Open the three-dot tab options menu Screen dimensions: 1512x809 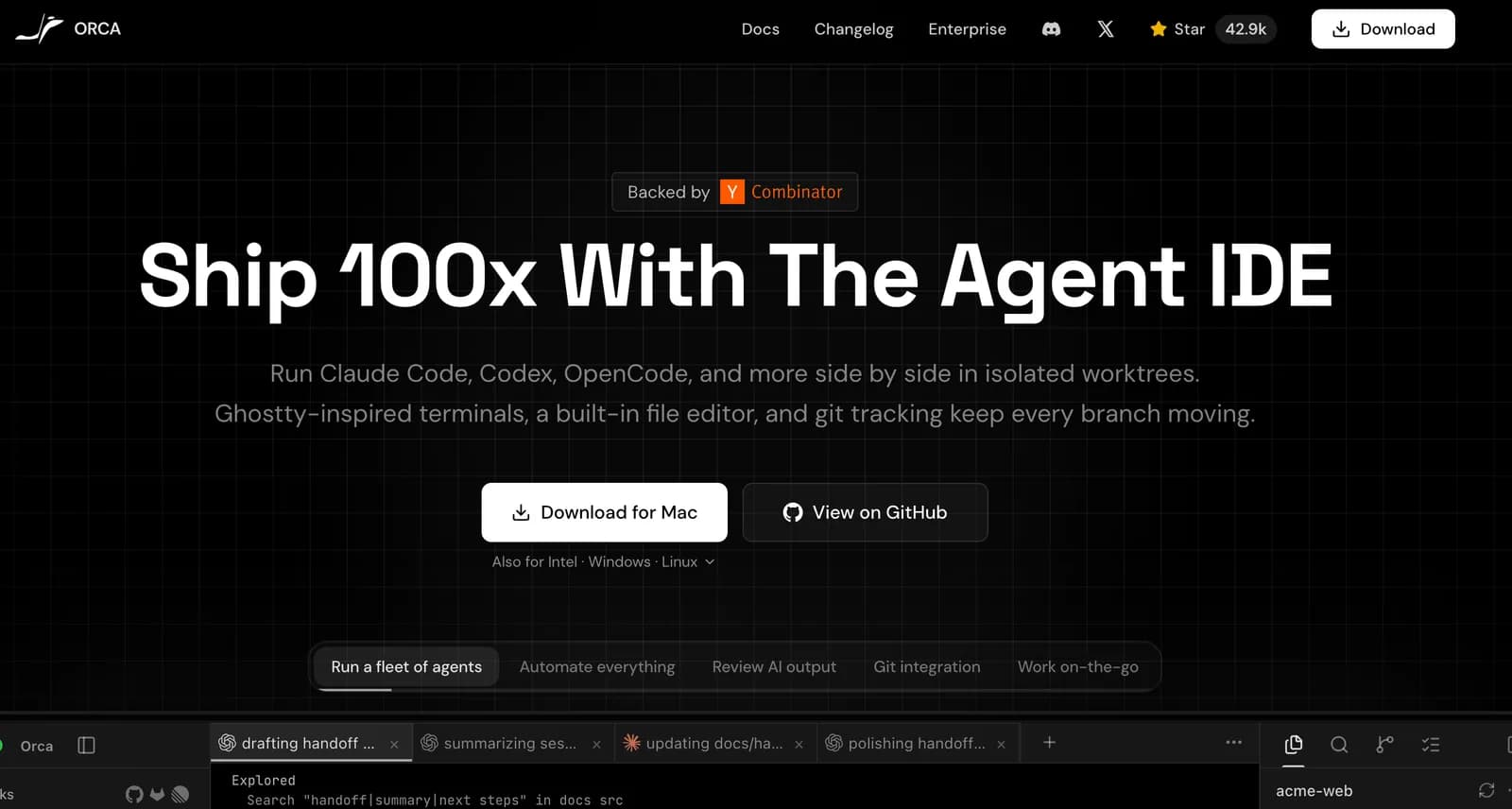pos(1234,743)
